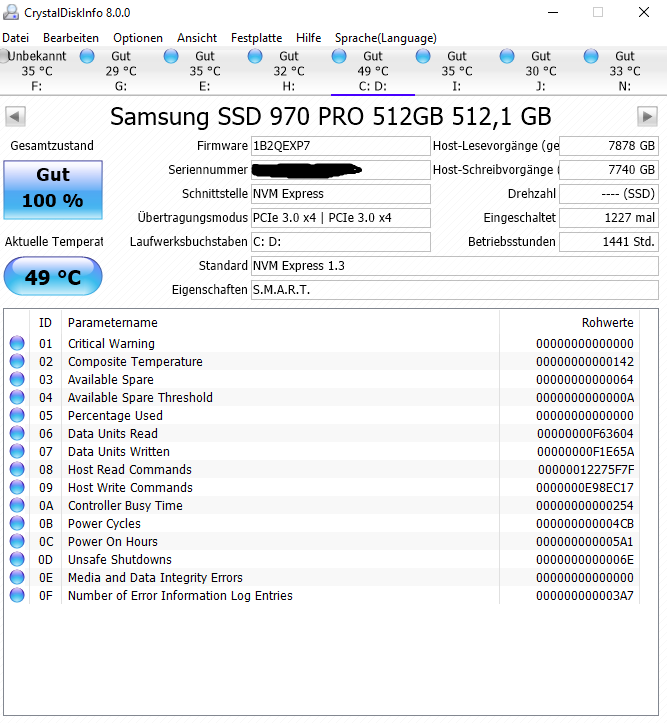Select the Percentage Used parameter name
The height and width of the screenshot is (723, 667).
(x=115, y=415)
